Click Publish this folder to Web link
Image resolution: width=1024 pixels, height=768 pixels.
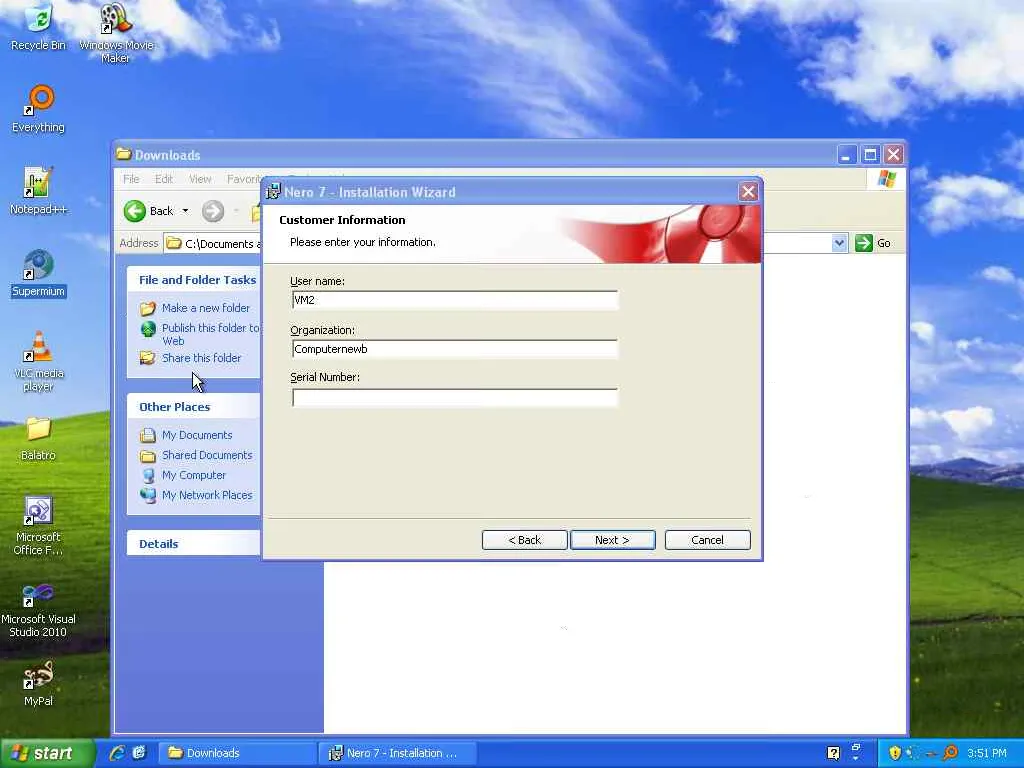coord(210,334)
